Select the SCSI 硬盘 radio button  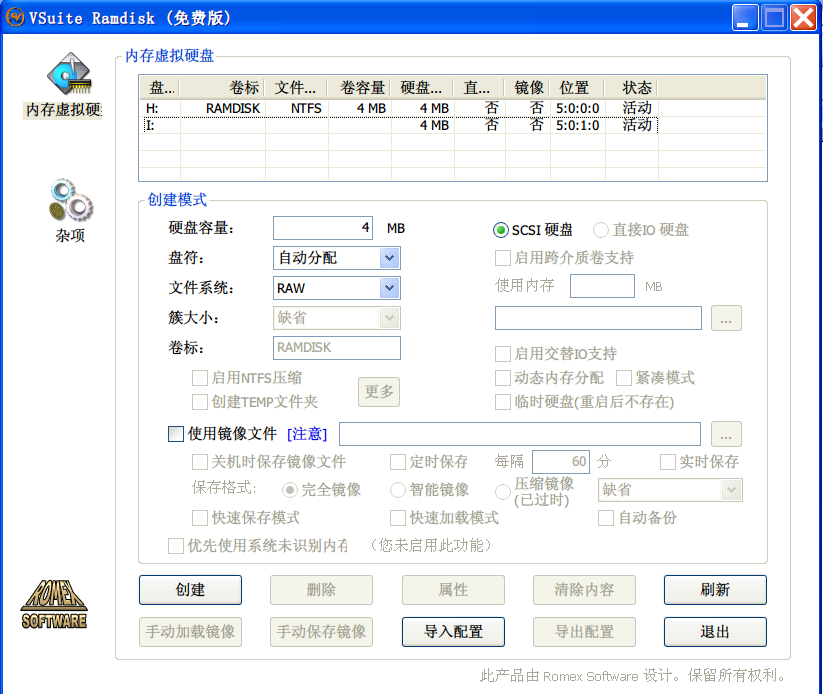[501, 230]
